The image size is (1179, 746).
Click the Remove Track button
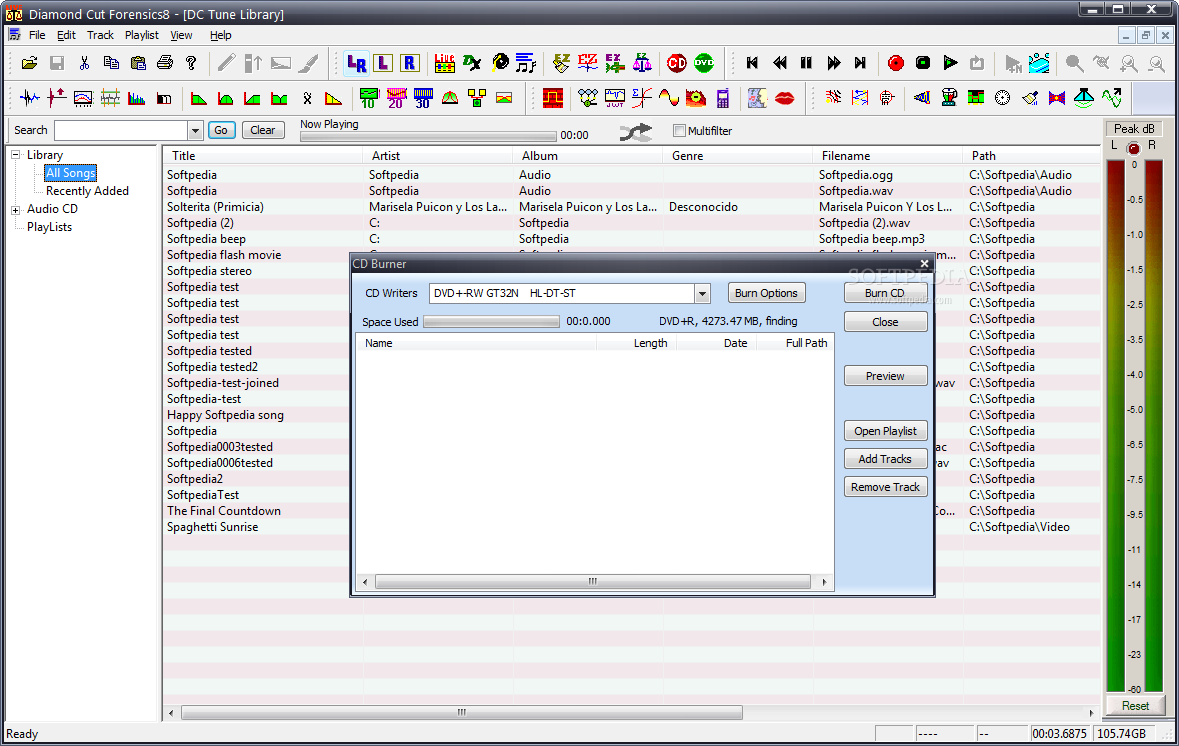pos(885,487)
